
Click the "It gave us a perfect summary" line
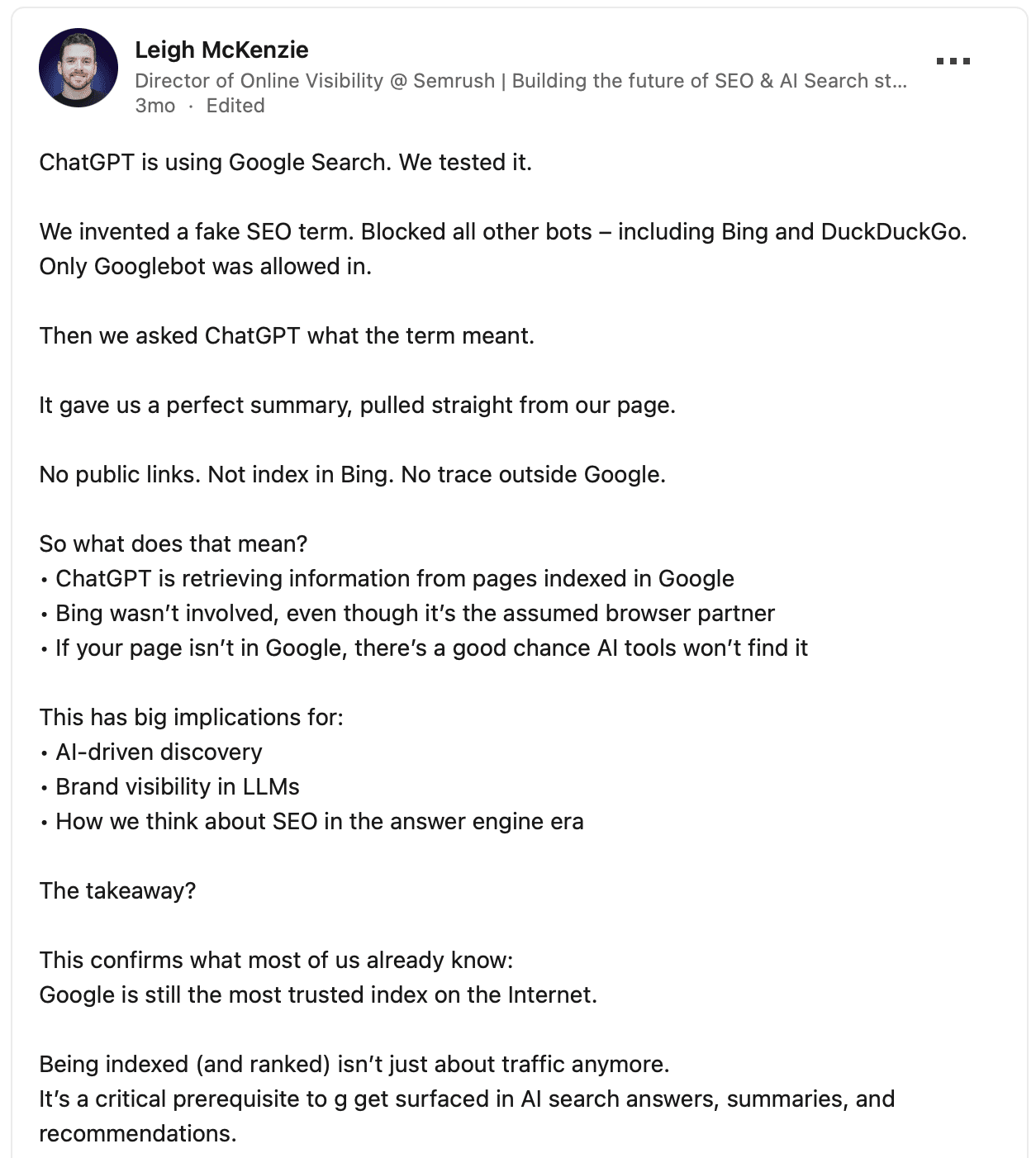click(x=357, y=405)
